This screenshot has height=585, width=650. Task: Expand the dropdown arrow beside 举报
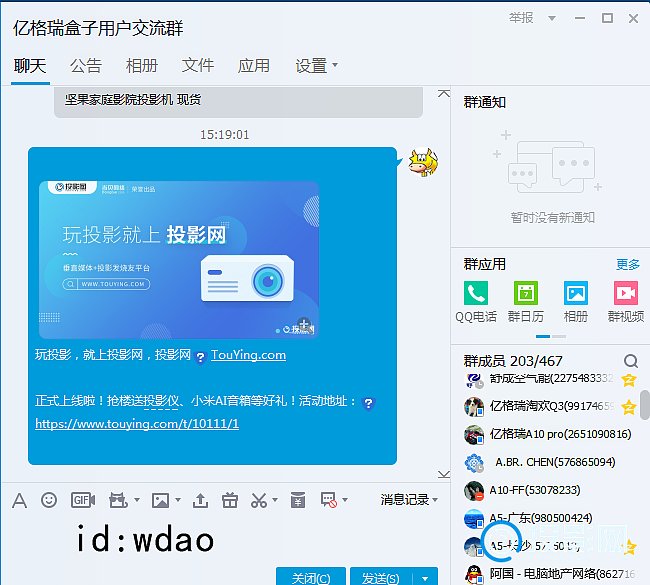[552, 18]
